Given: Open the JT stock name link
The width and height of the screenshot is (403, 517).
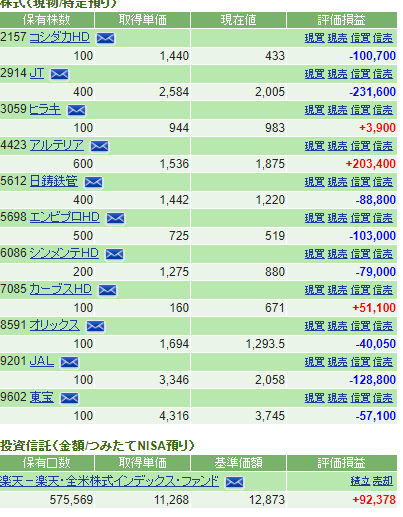Looking at the screenshot, I should (37, 73).
